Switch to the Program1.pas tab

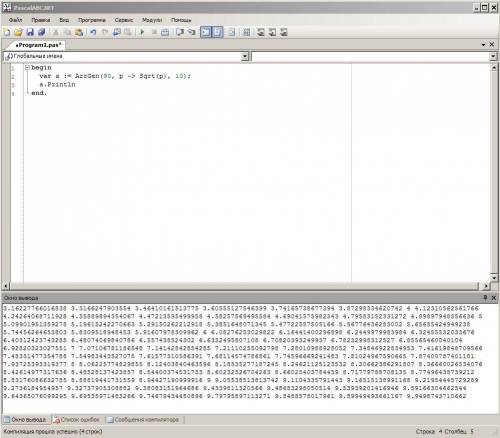pos(38,45)
